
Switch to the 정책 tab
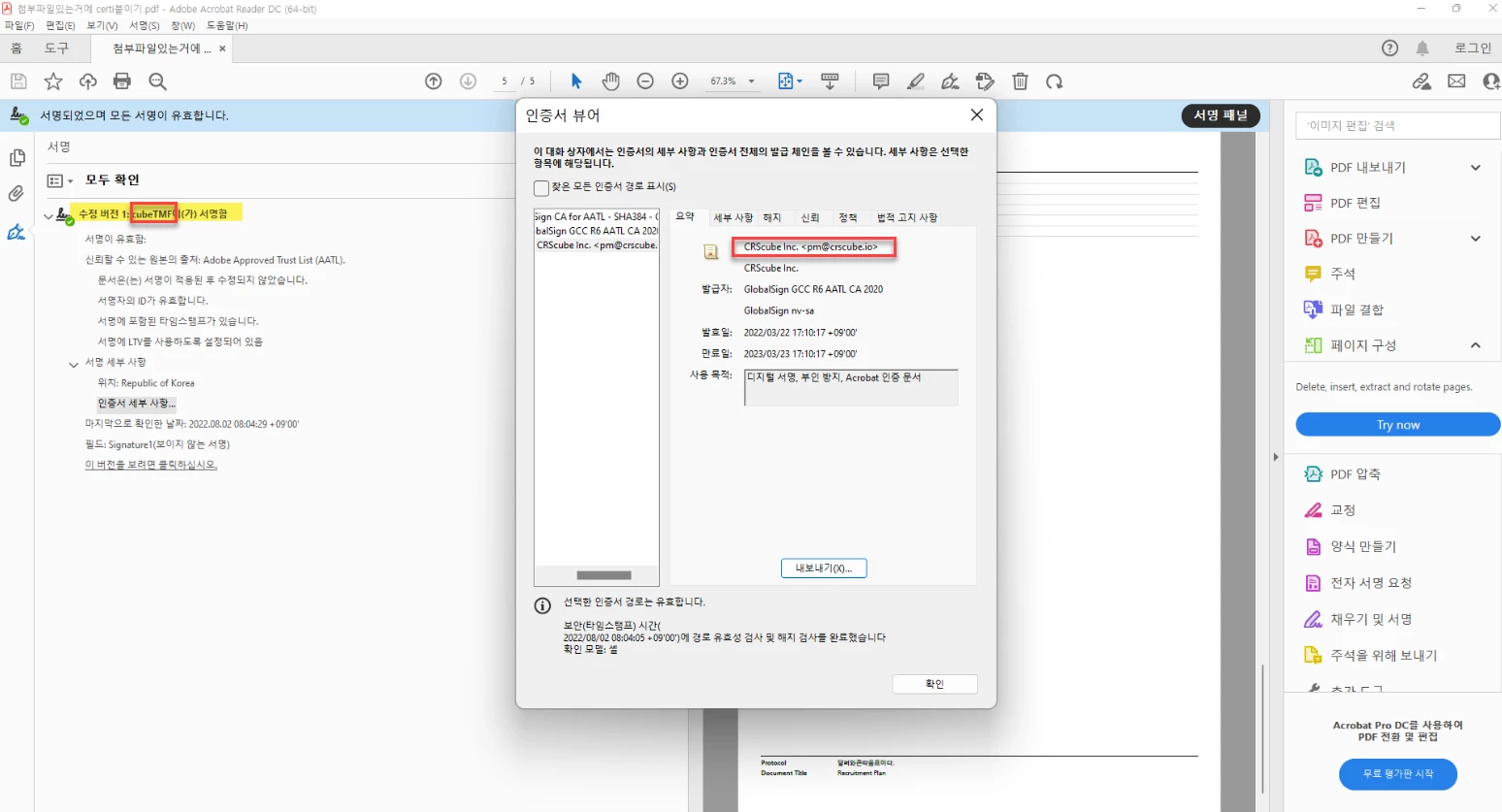(x=848, y=218)
